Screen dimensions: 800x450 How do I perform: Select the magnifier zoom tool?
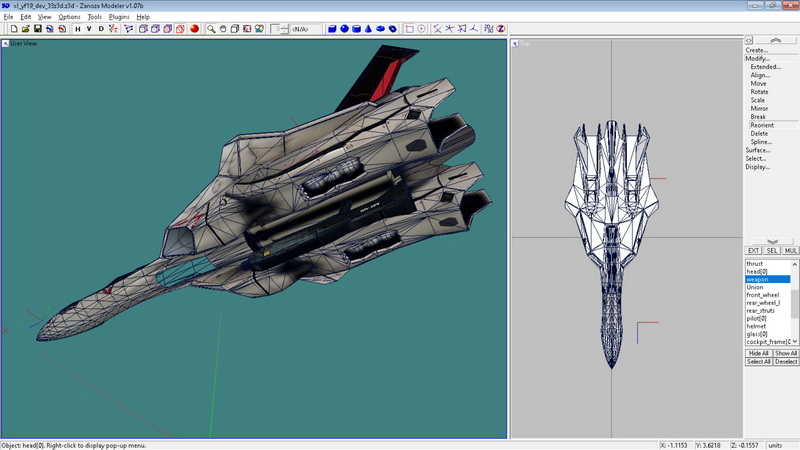click(x=211, y=29)
